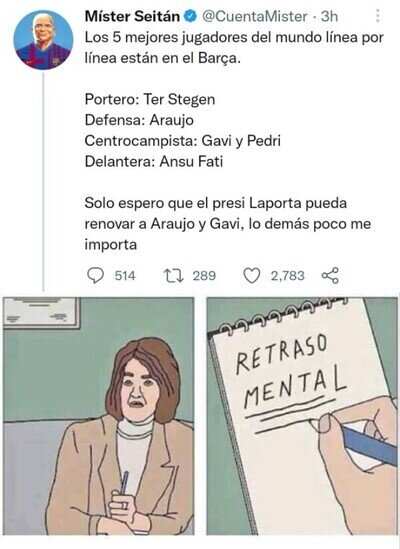View the 2,783 likes count

click(x=288, y=276)
